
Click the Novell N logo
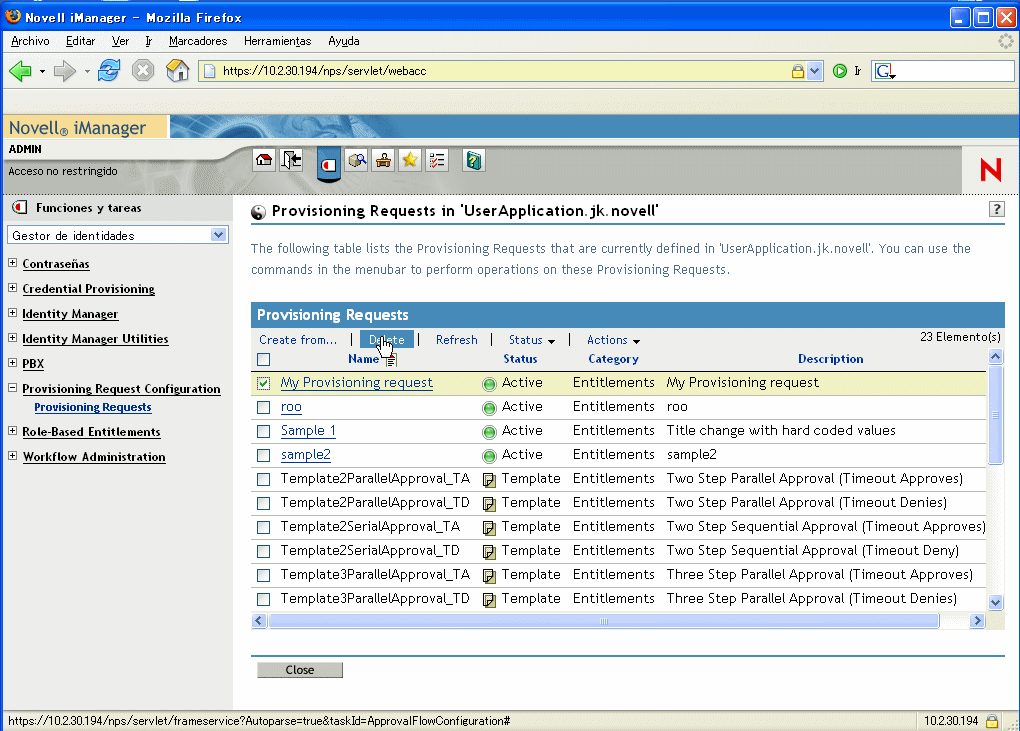tap(990, 170)
